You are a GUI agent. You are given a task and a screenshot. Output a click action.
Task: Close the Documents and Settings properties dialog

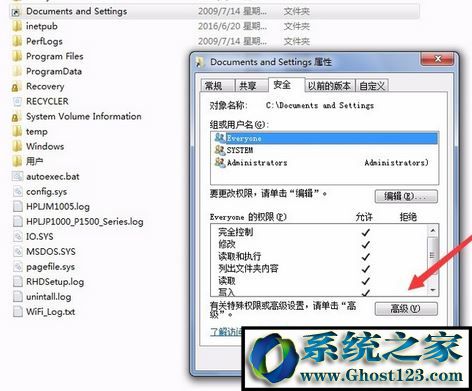click(437, 59)
